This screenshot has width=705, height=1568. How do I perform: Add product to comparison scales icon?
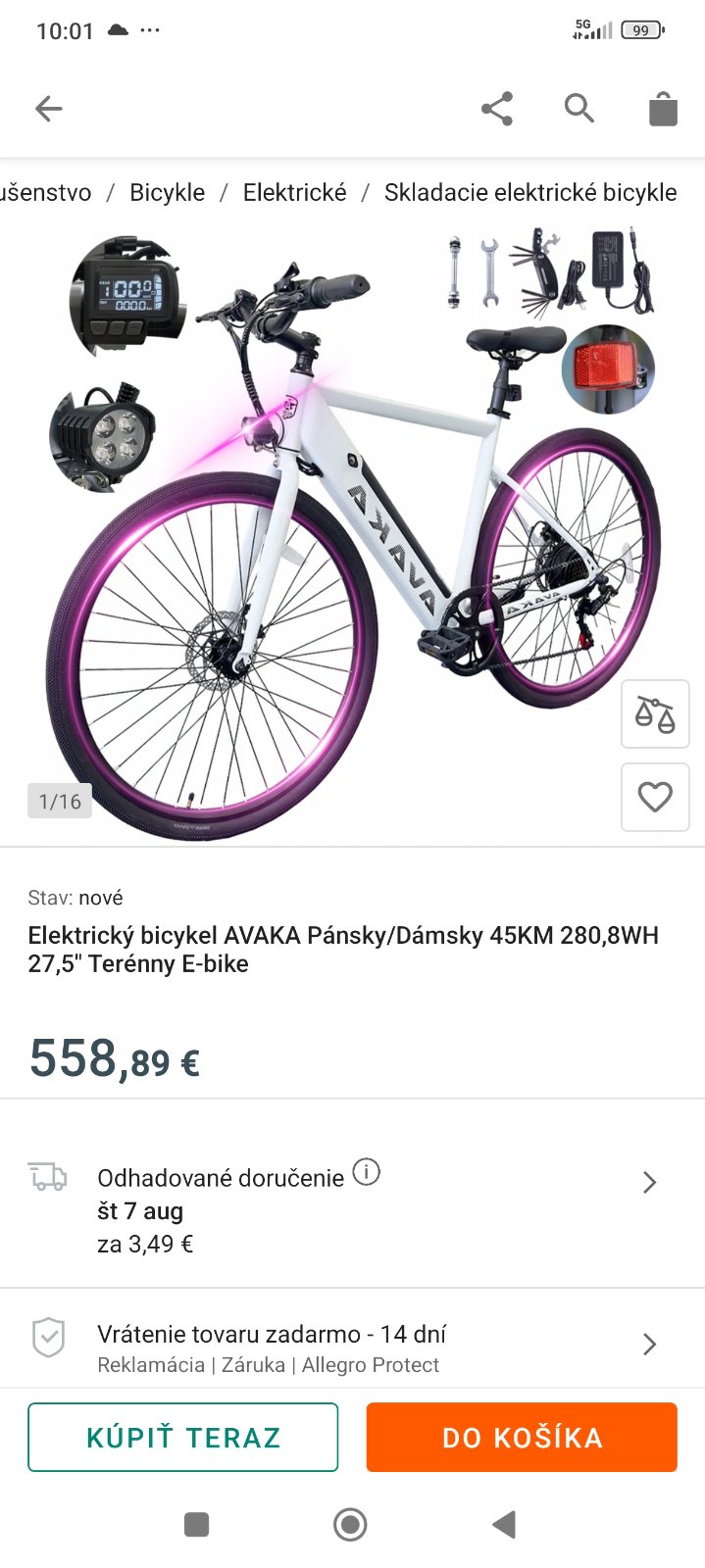point(655,713)
